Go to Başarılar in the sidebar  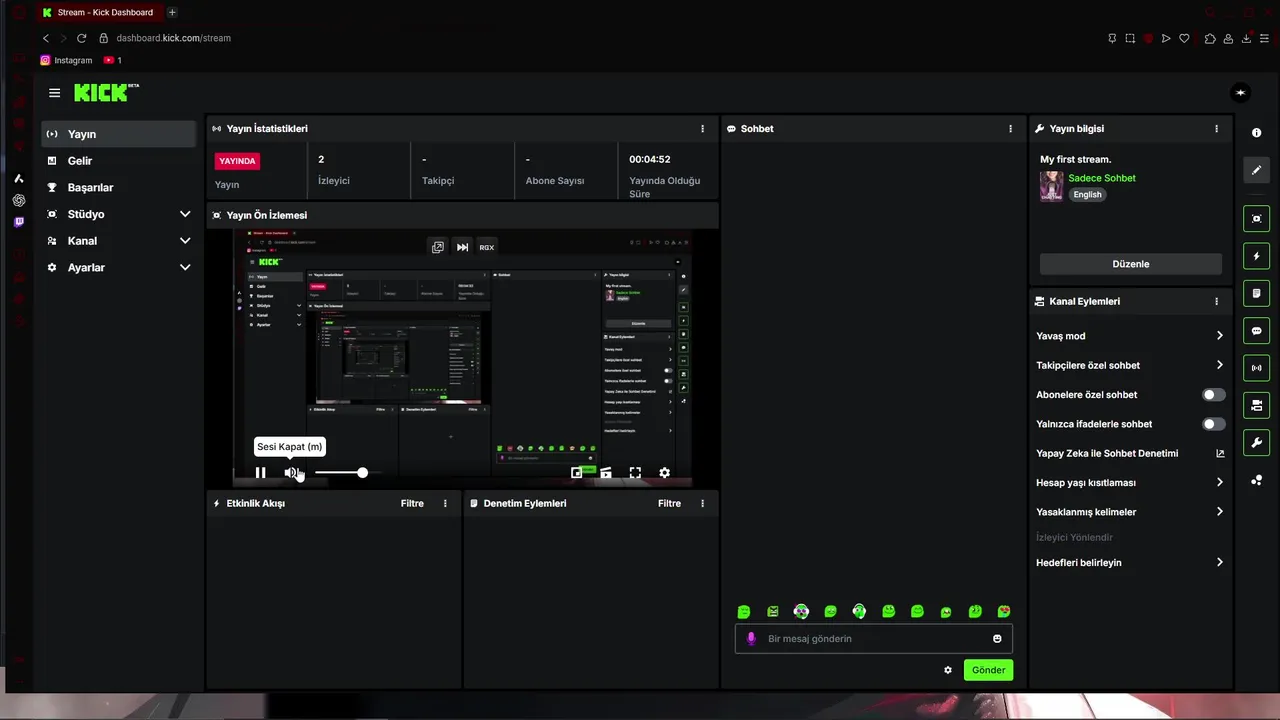(x=118, y=188)
